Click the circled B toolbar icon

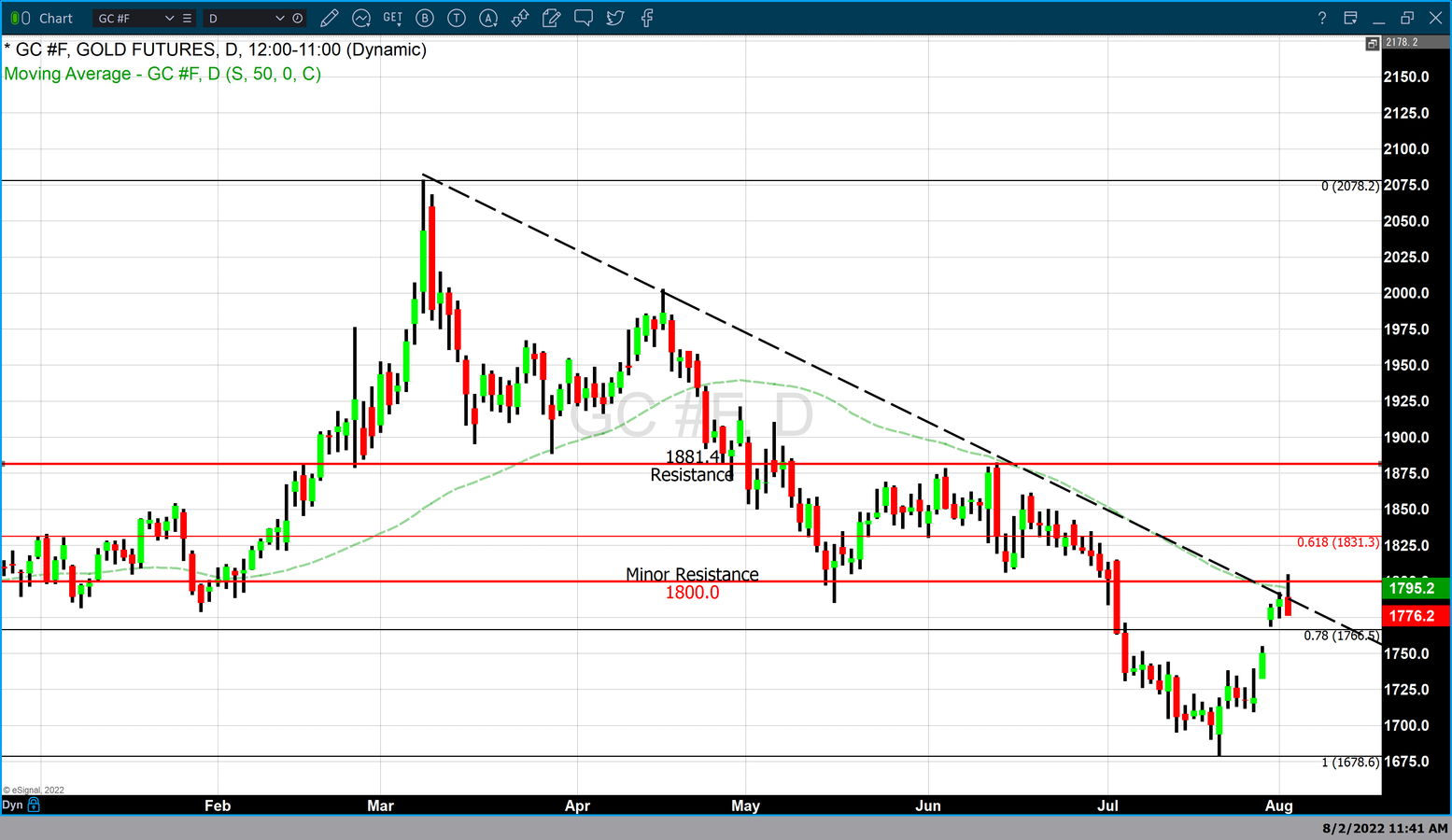click(x=425, y=18)
